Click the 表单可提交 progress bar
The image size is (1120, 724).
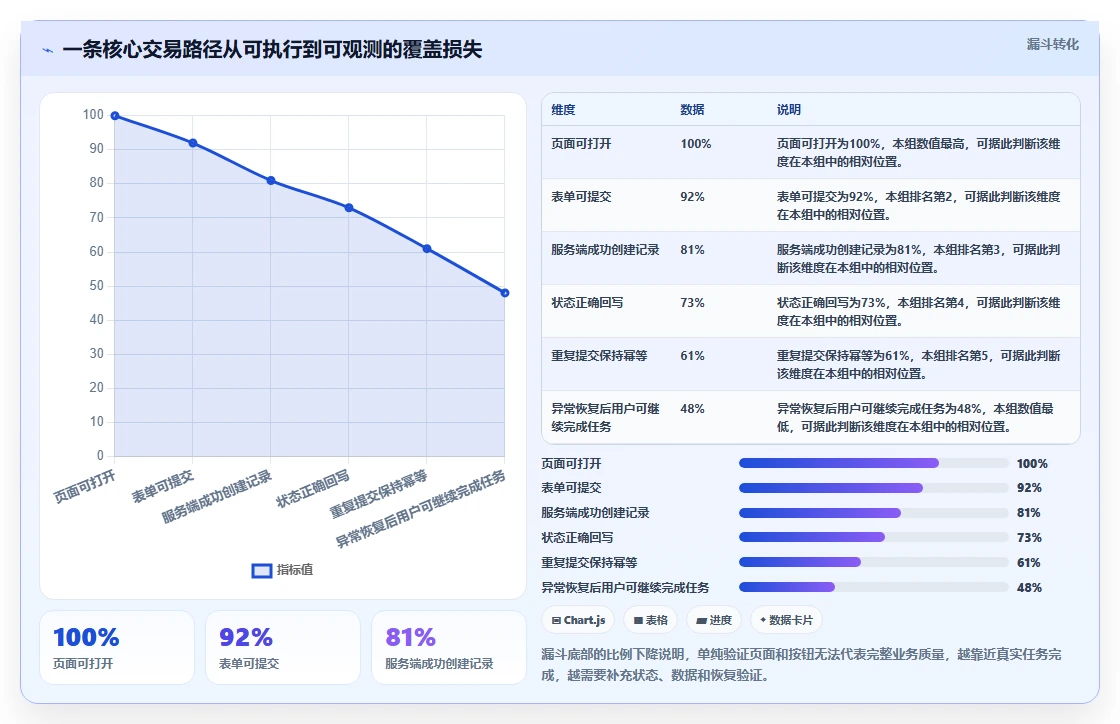pos(874,488)
